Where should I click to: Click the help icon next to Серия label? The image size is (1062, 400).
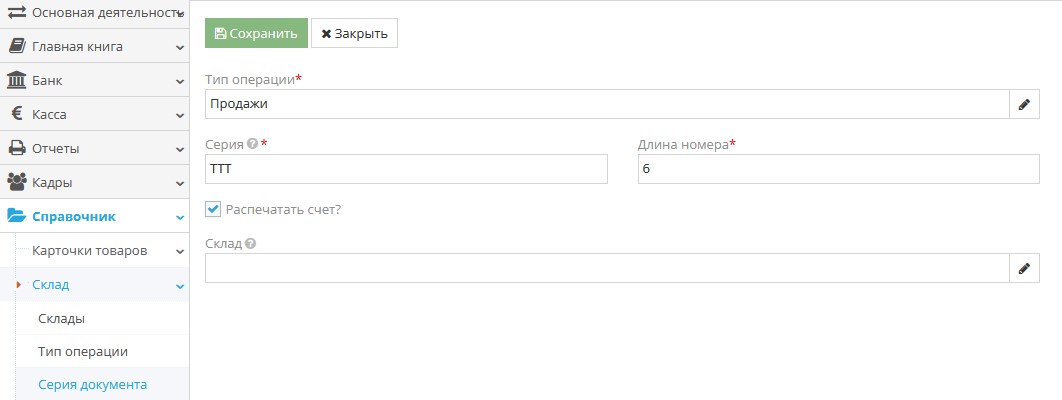(x=252, y=144)
